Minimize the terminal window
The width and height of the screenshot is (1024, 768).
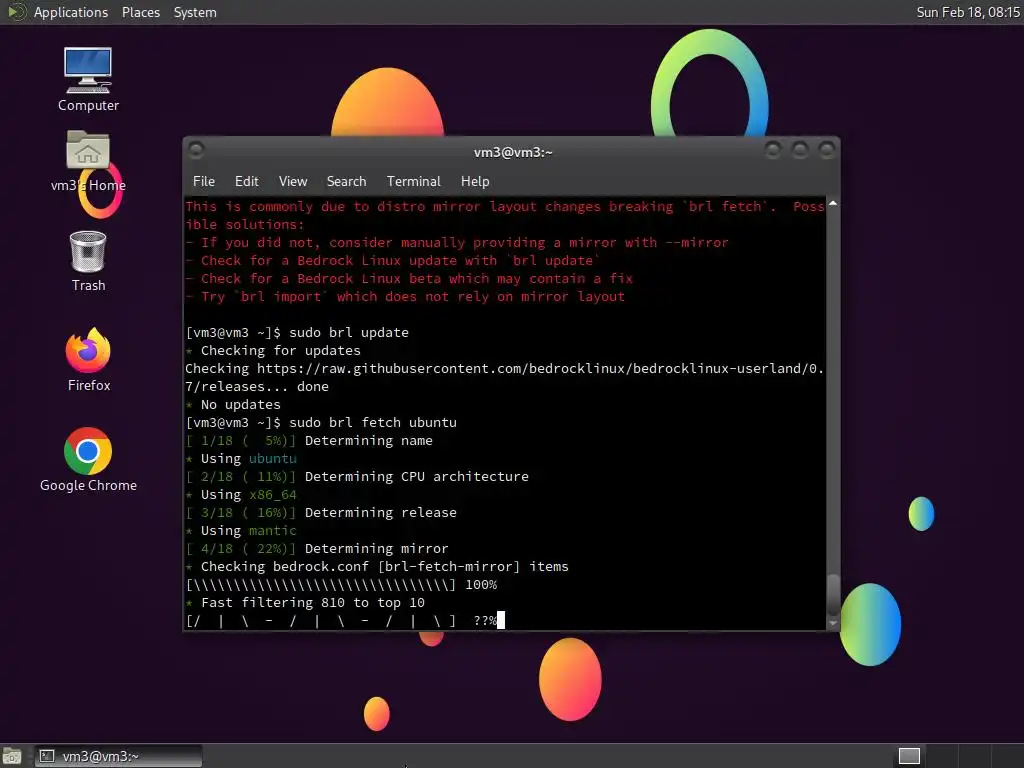click(x=773, y=150)
